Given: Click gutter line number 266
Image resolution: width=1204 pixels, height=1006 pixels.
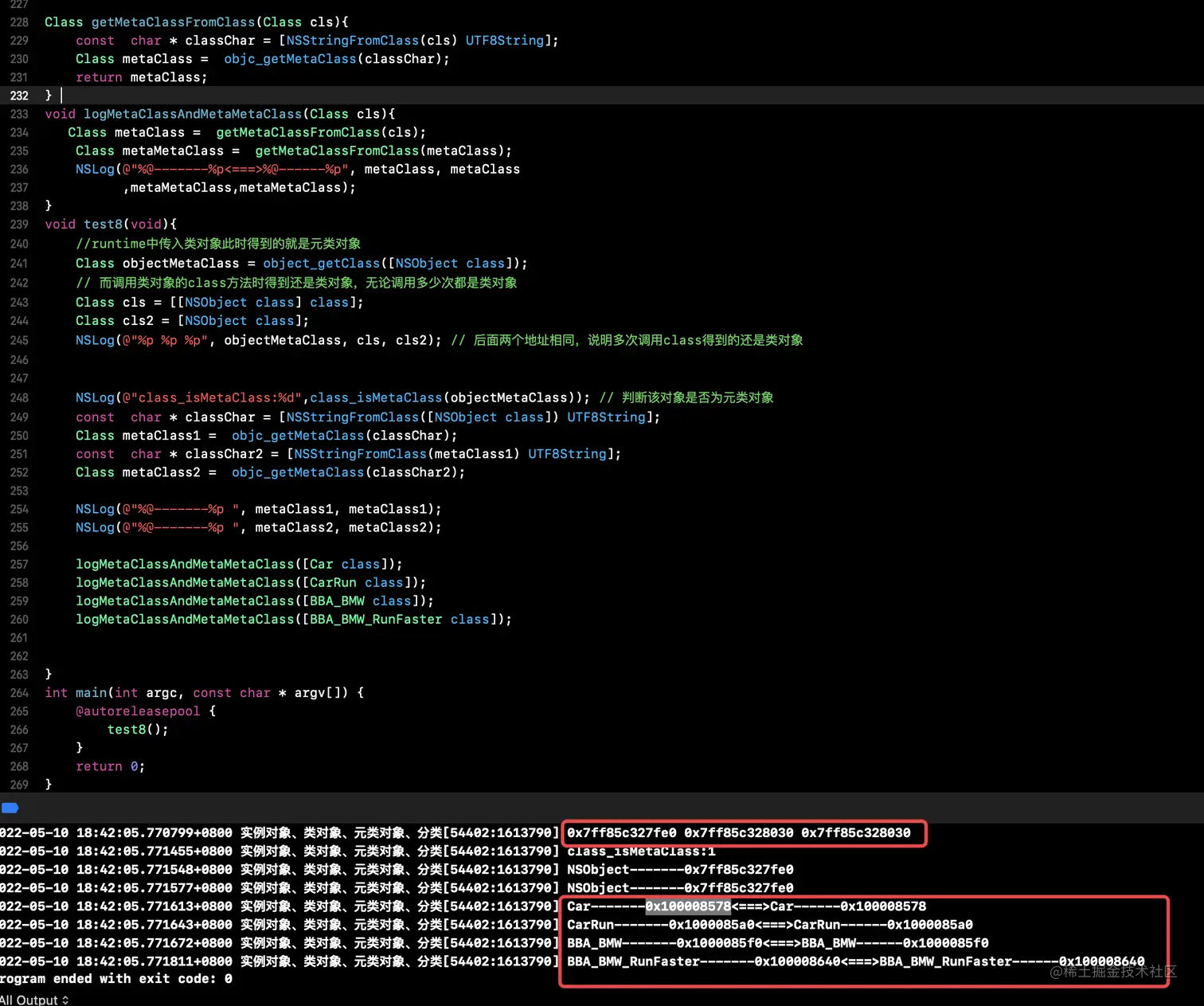Looking at the screenshot, I should (x=19, y=730).
